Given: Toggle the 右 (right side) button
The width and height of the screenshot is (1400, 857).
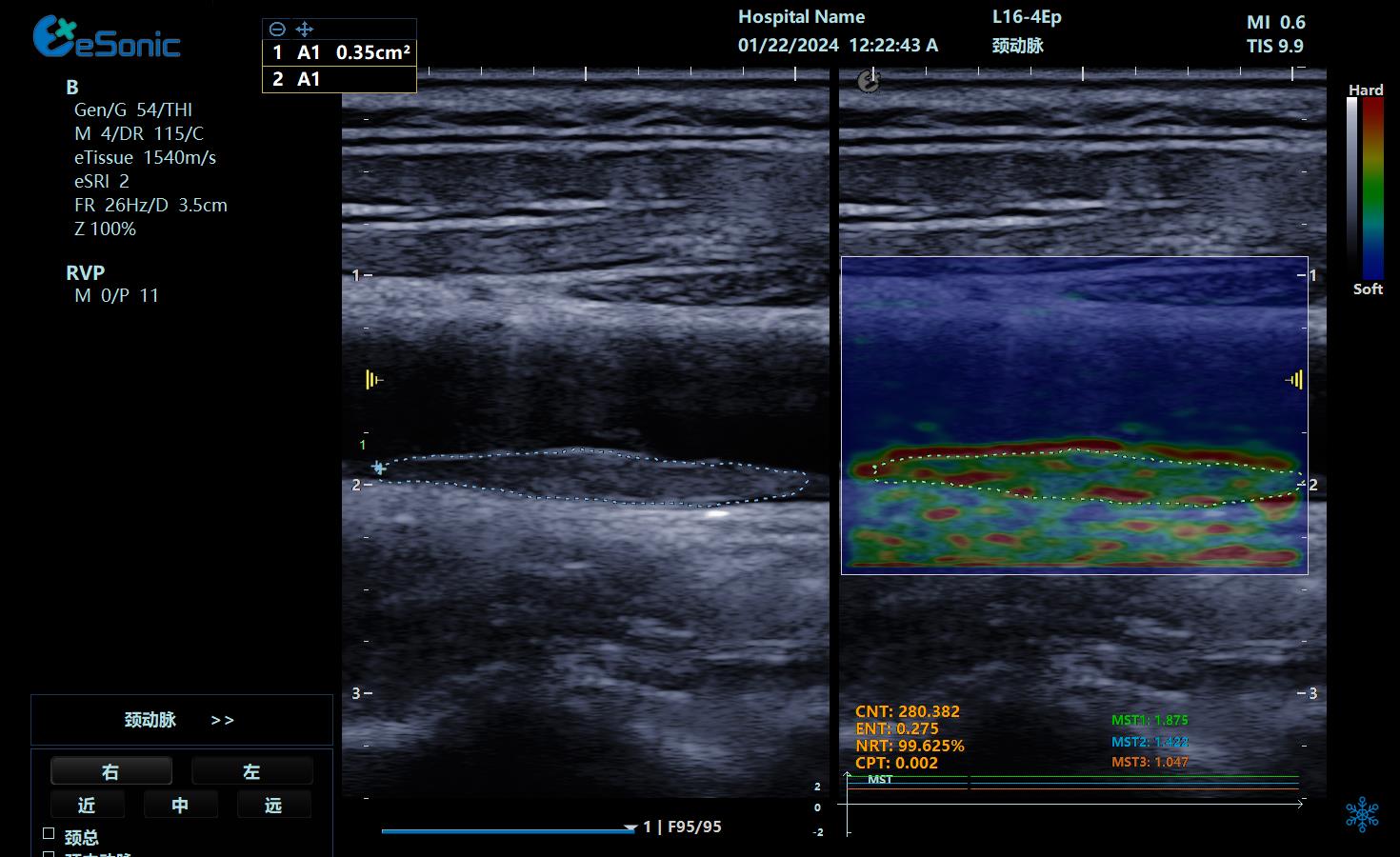Looking at the screenshot, I should (x=110, y=771).
